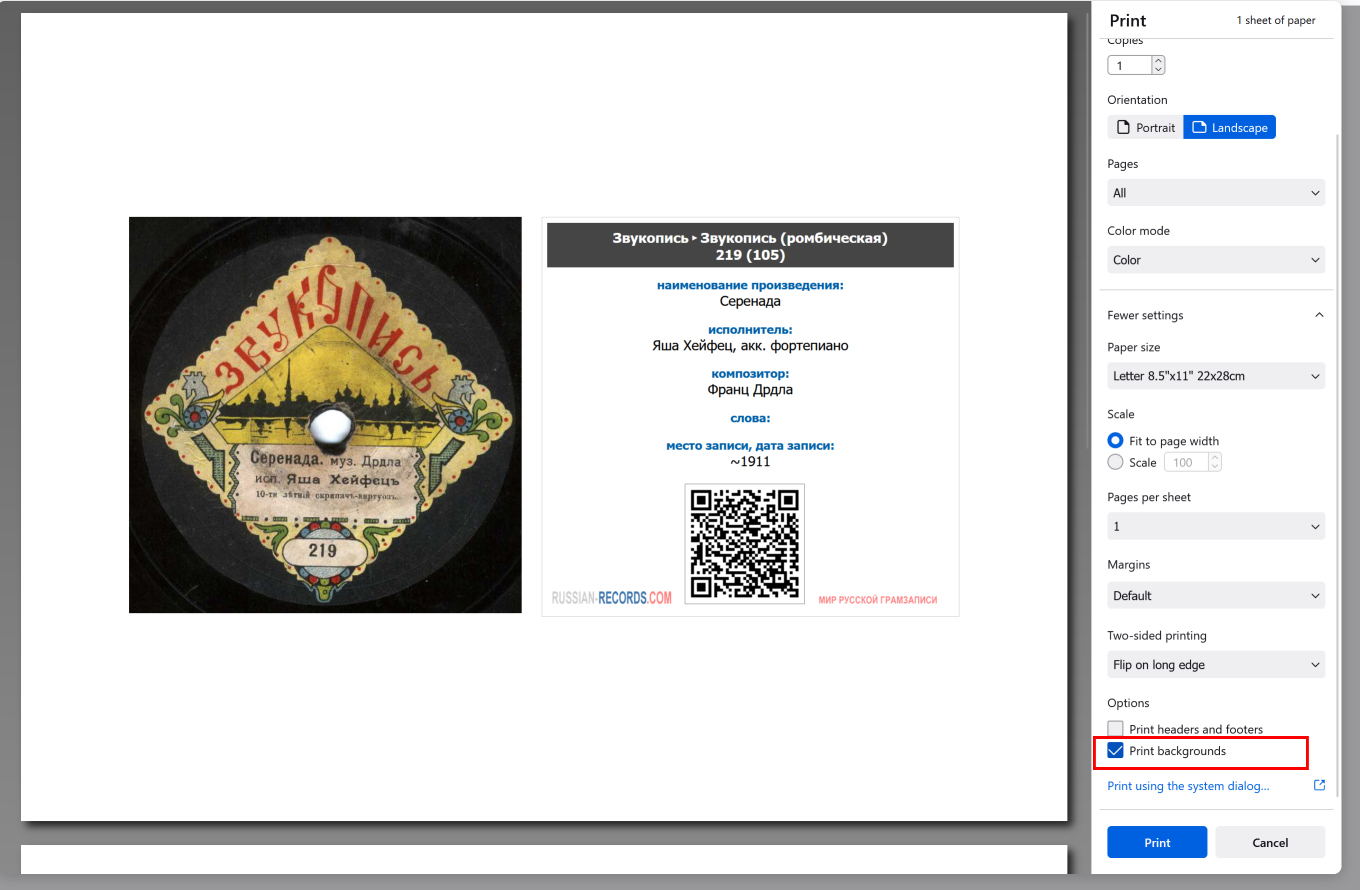Open the Two-sided printing dropdown
Image resolution: width=1360 pixels, height=890 pixels.
pyautogui.click(x=1216, y=665)
